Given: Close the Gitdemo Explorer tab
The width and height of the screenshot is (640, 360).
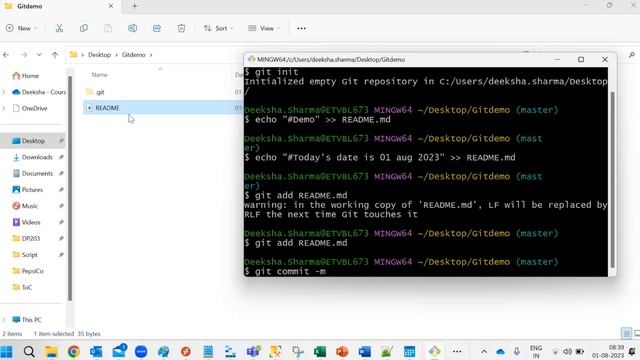Looking at the screenshot, I should pyautogui.click(x=111, y=6).
